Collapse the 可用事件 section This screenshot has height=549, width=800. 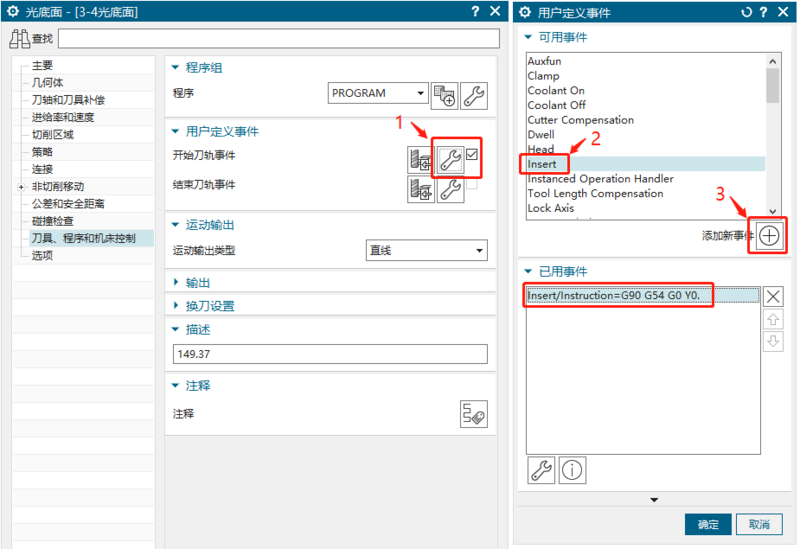[x=528, y=37]
